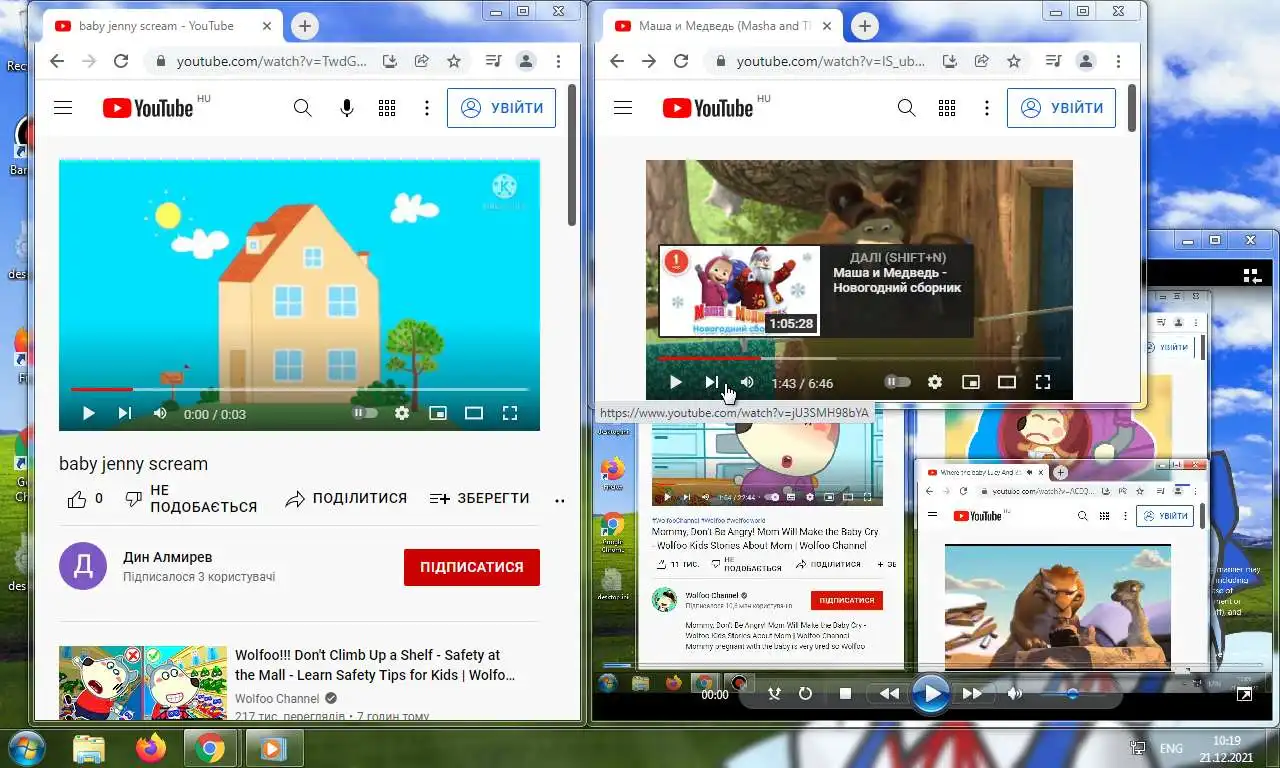Open the profile icon in the Маша и Медведь toolbar
This screenshot has height=768, width=1280.
(x=1086, y=61)
